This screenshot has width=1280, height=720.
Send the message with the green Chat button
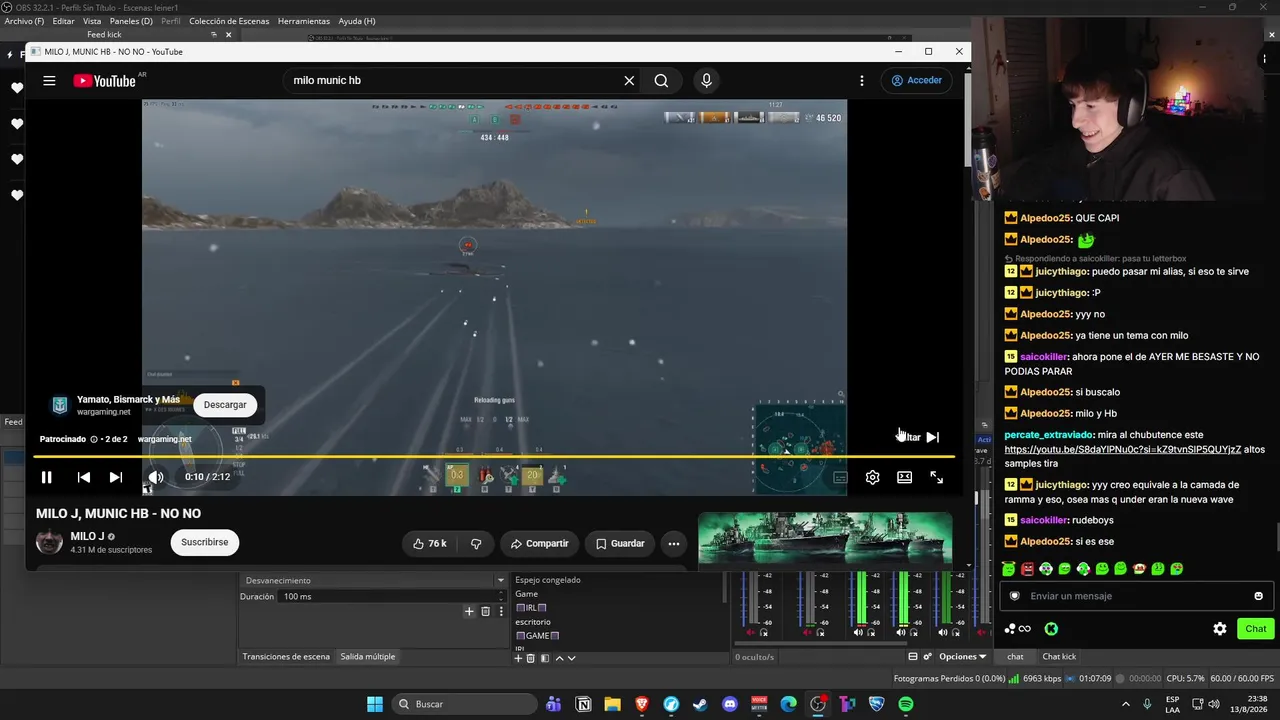(x=1256, y=629)
